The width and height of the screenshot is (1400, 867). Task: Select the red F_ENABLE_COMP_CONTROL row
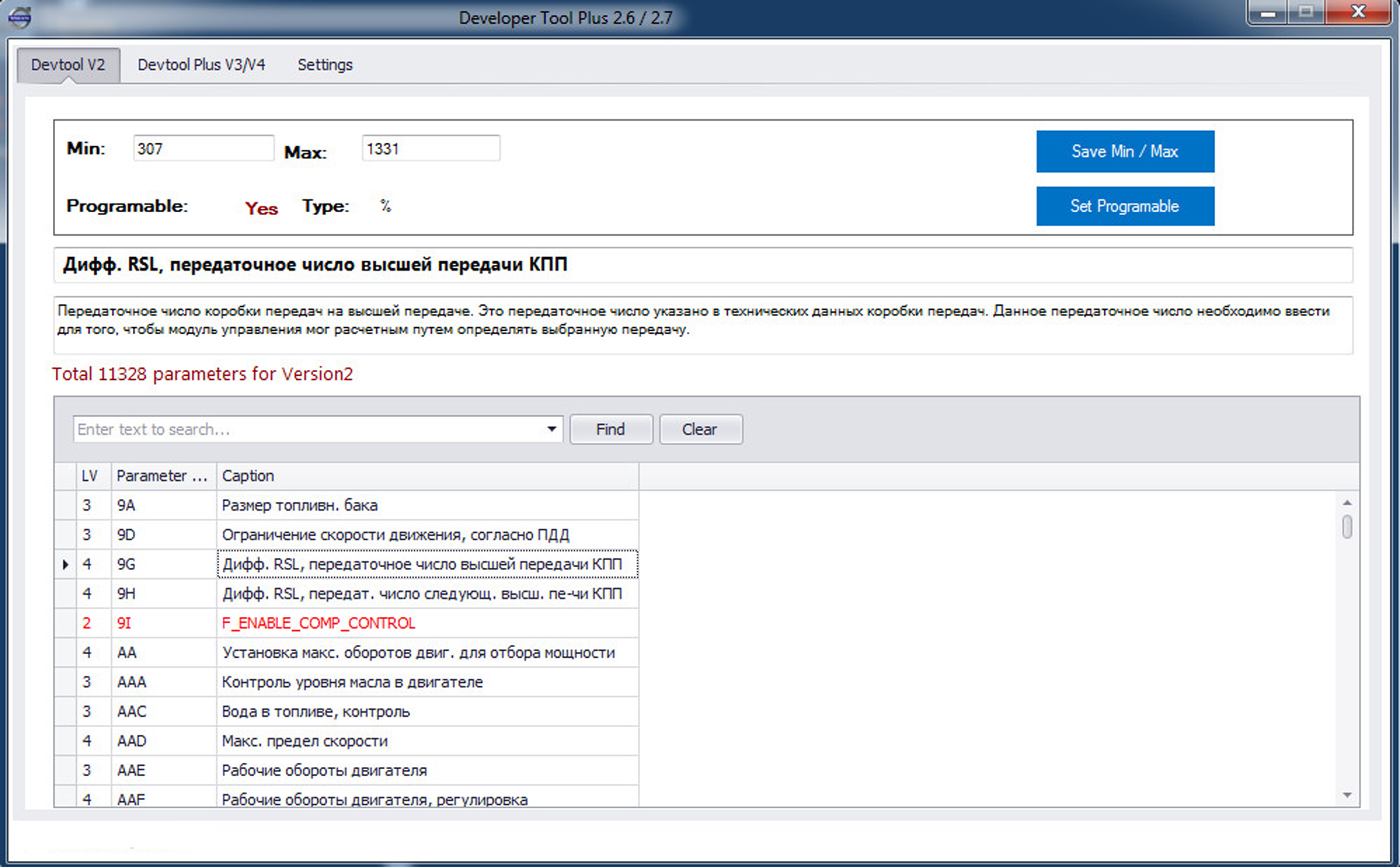pos(318,623)
